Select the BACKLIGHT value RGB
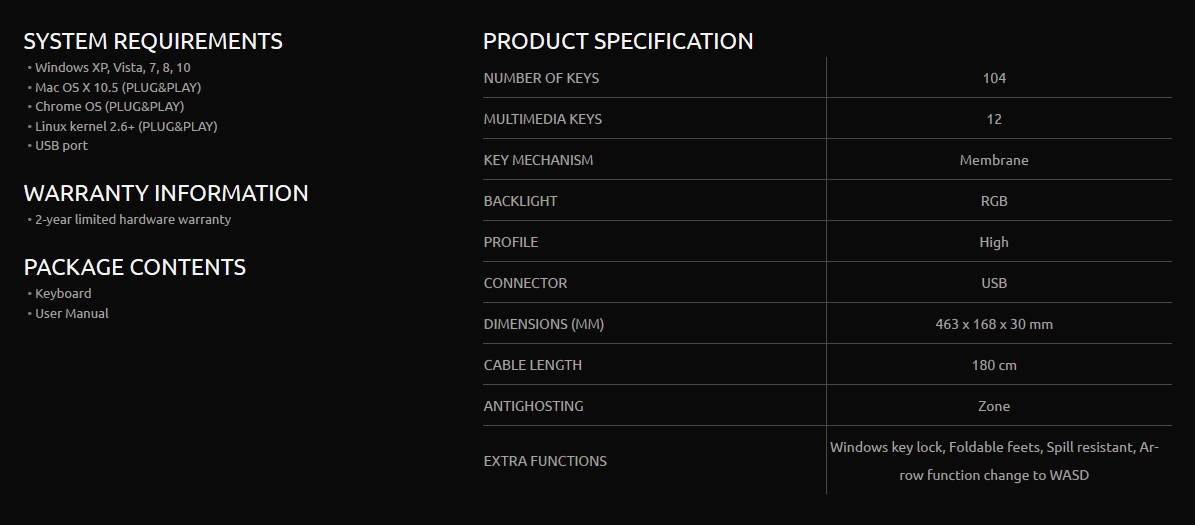Image resolution: width=1195 pixels, height=525 pixels. point(994,201)
